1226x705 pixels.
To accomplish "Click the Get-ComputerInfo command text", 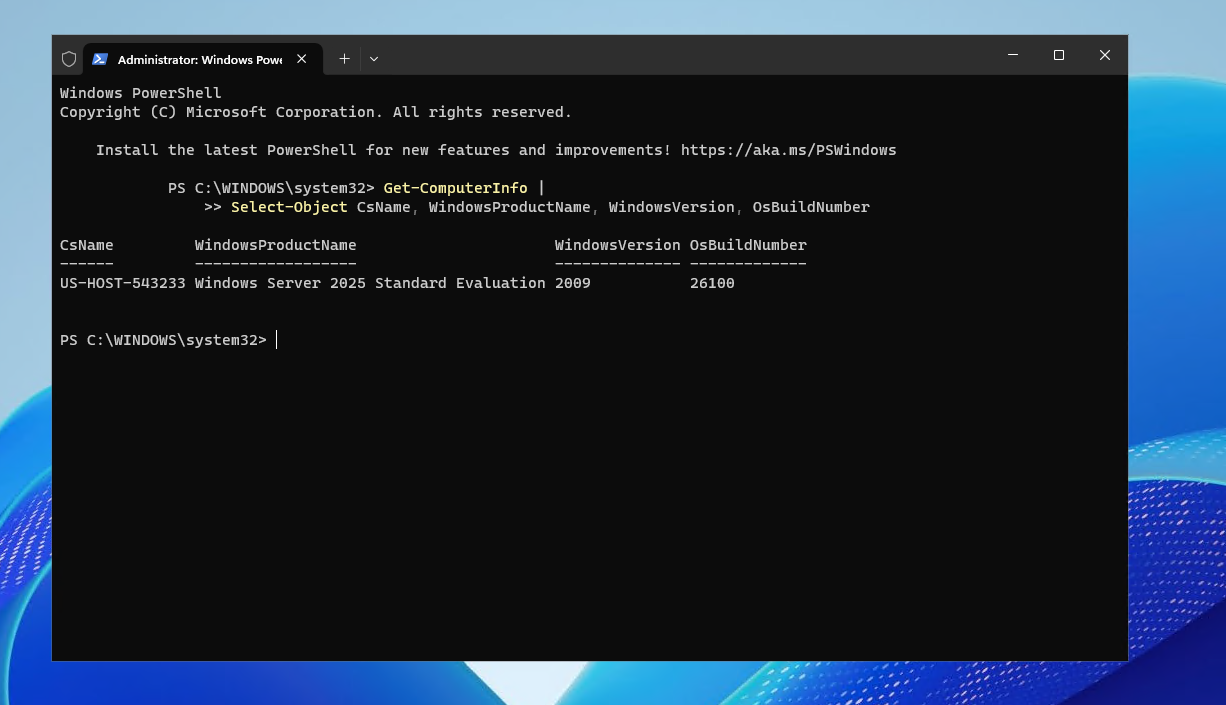I will (x=456, y=188).
